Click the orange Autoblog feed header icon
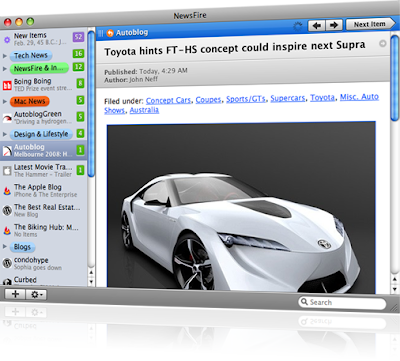 [110, 33]
